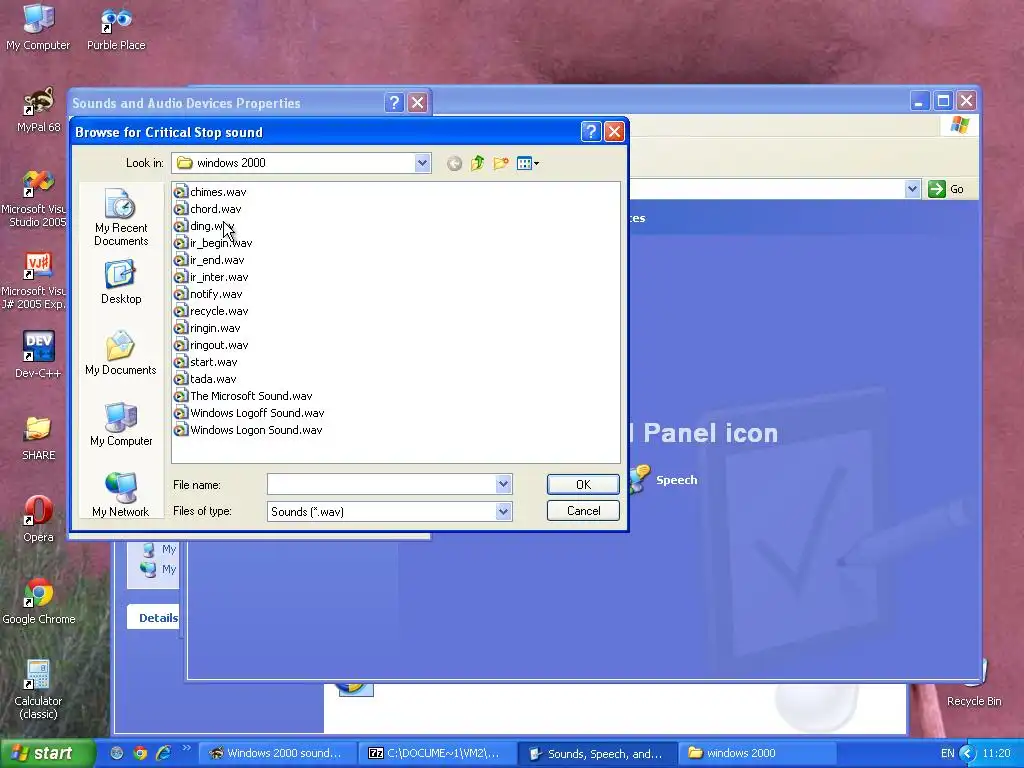Screen dimensions: 1024x768
Task: Click the MyPal 68 desktop icon
Action: (x=38, y=109)
